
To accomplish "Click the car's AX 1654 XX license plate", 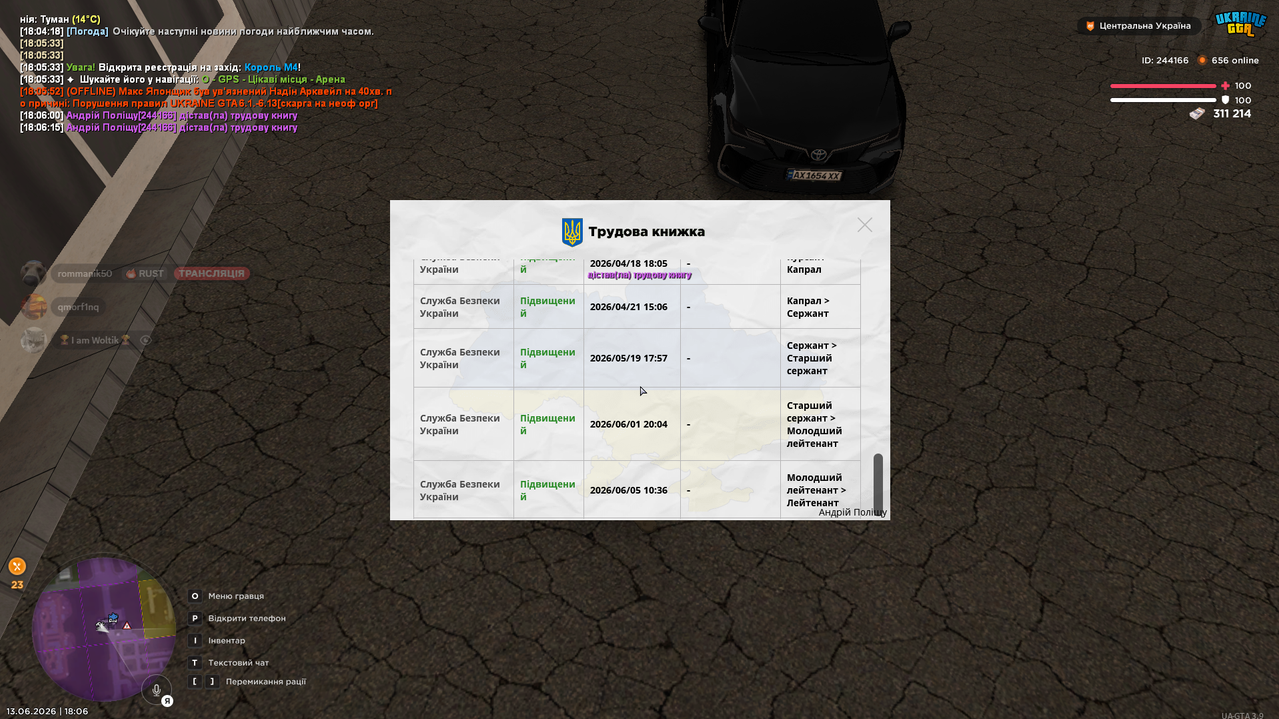I will point(815,175).
